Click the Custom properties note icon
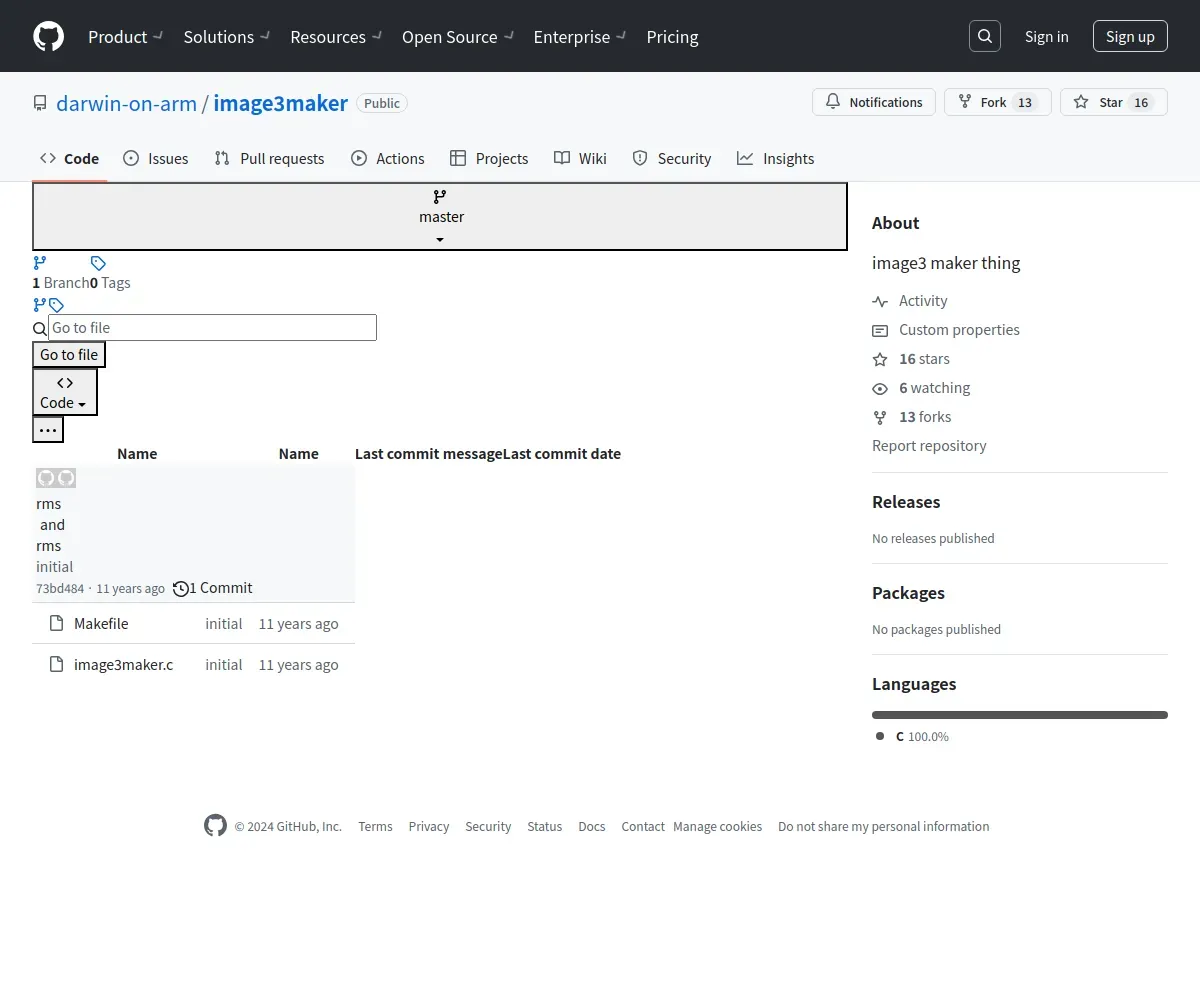The image size is (1200, 1000). point(880,330)
